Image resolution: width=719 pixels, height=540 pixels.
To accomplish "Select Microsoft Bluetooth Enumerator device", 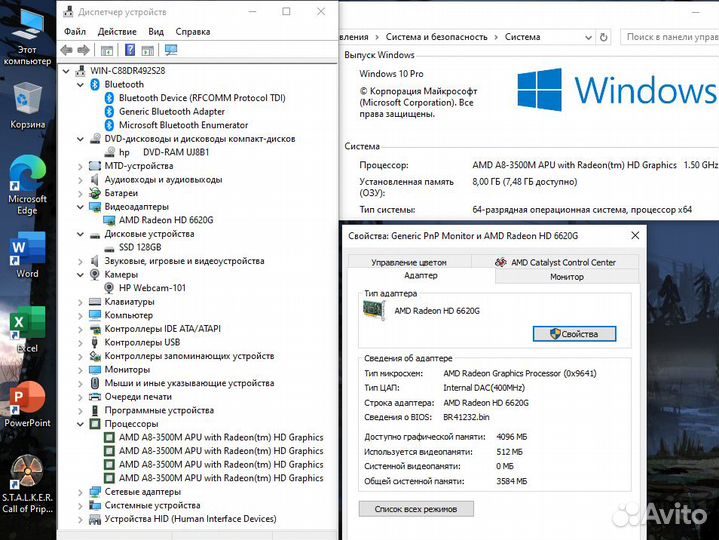I will tap(183, 125).
